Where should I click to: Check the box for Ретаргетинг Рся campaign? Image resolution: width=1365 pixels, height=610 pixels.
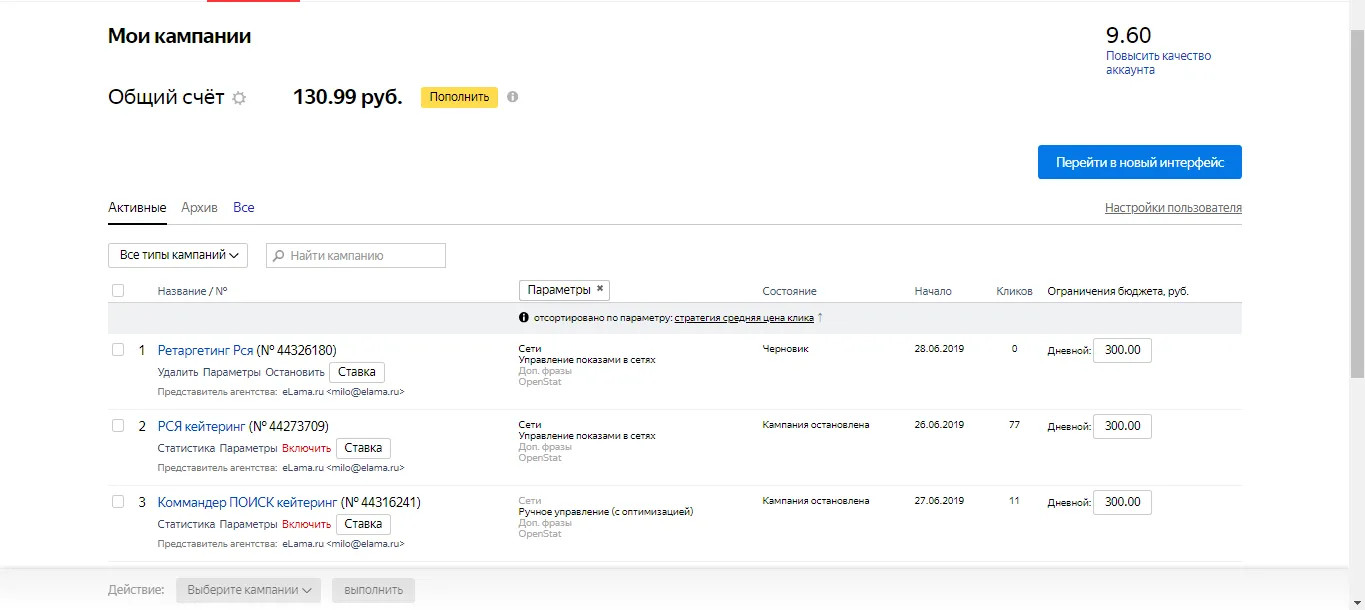pos(118,350)
